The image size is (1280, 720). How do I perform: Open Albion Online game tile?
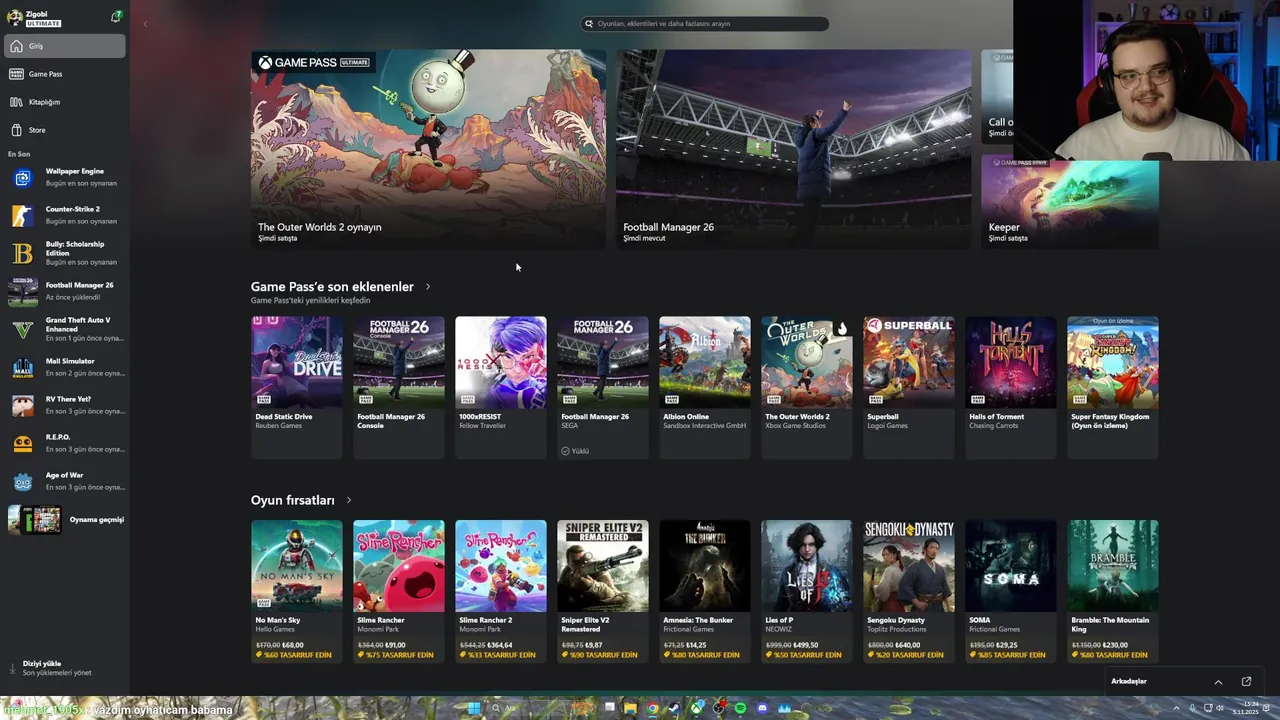pyautogui.click(x=705, y=388)
